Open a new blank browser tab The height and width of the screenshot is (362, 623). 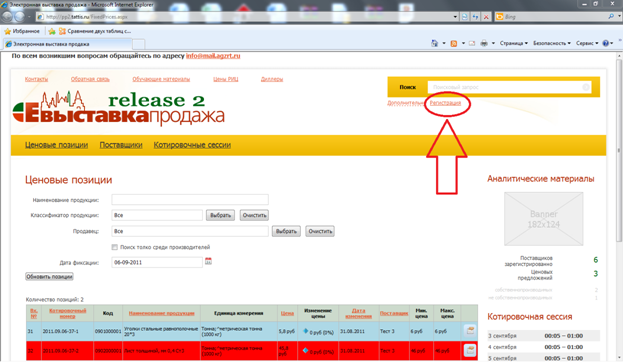pyautogui.click(x=138, y=44)
